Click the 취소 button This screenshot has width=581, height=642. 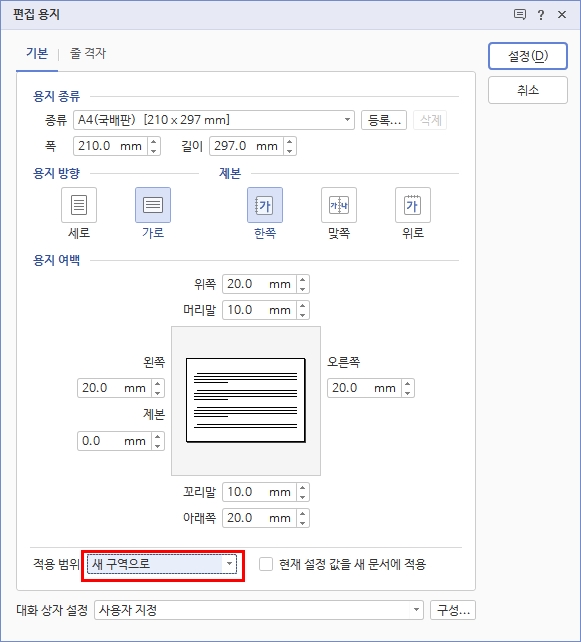528,90
